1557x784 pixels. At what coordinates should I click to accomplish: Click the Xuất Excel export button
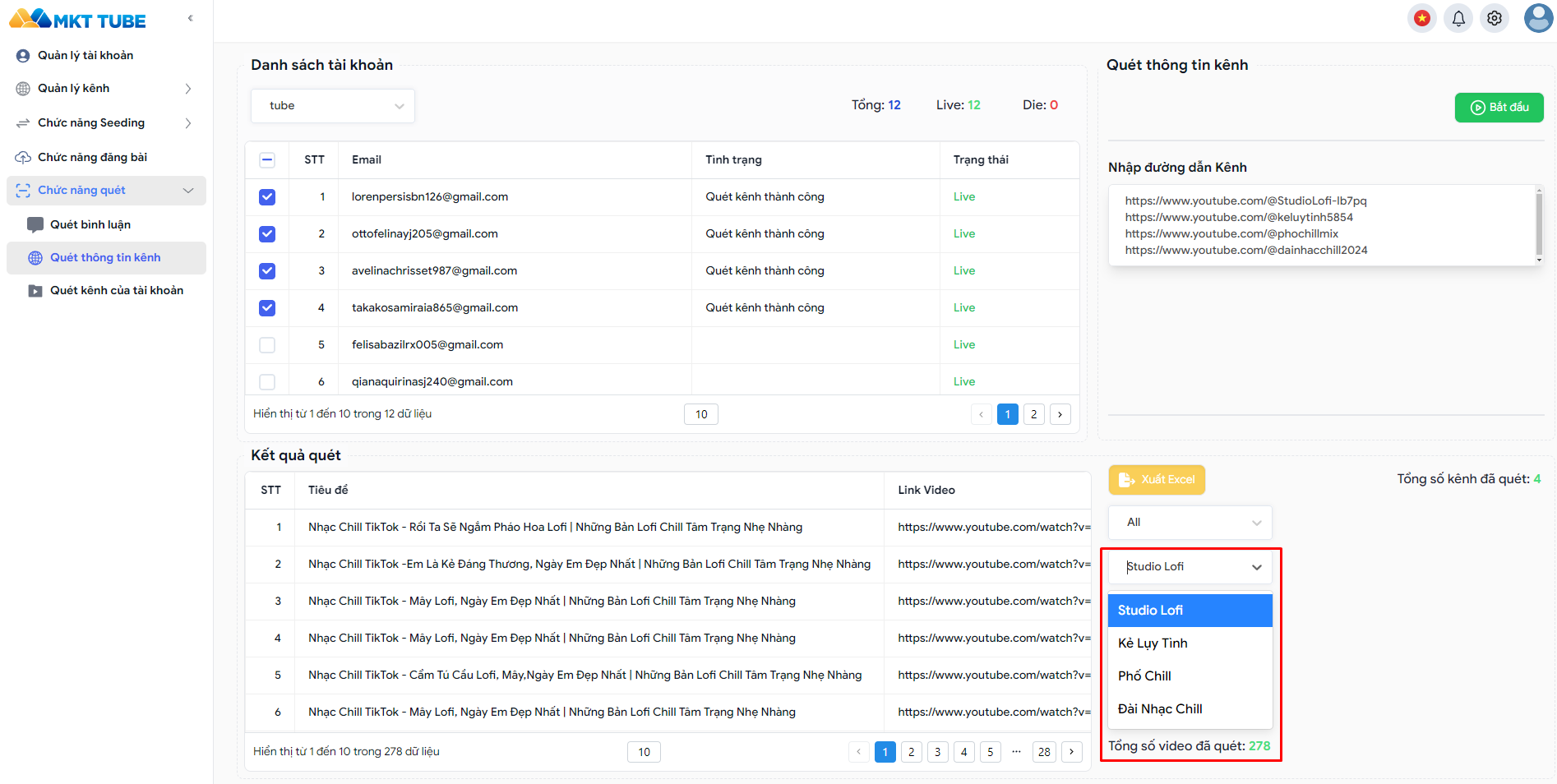[x=1157, y=480]
